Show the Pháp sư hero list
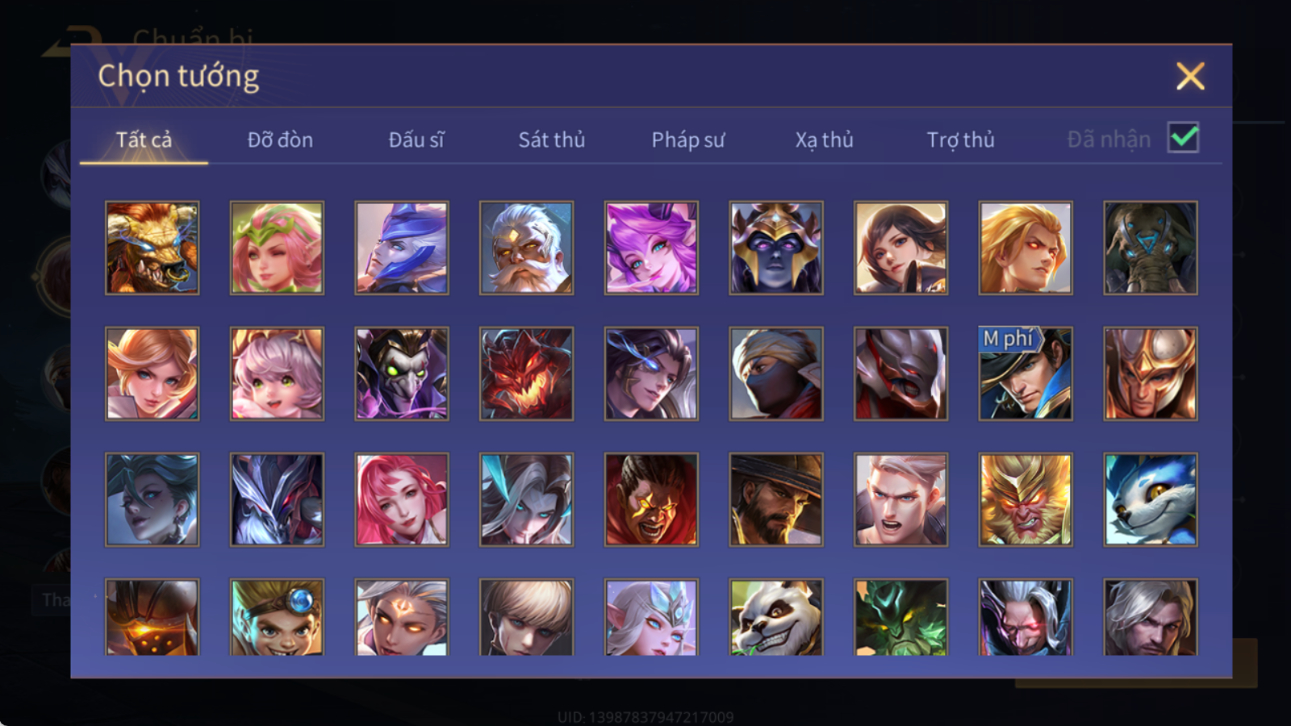The image size is (1291, 726). [x=688, y=140]
